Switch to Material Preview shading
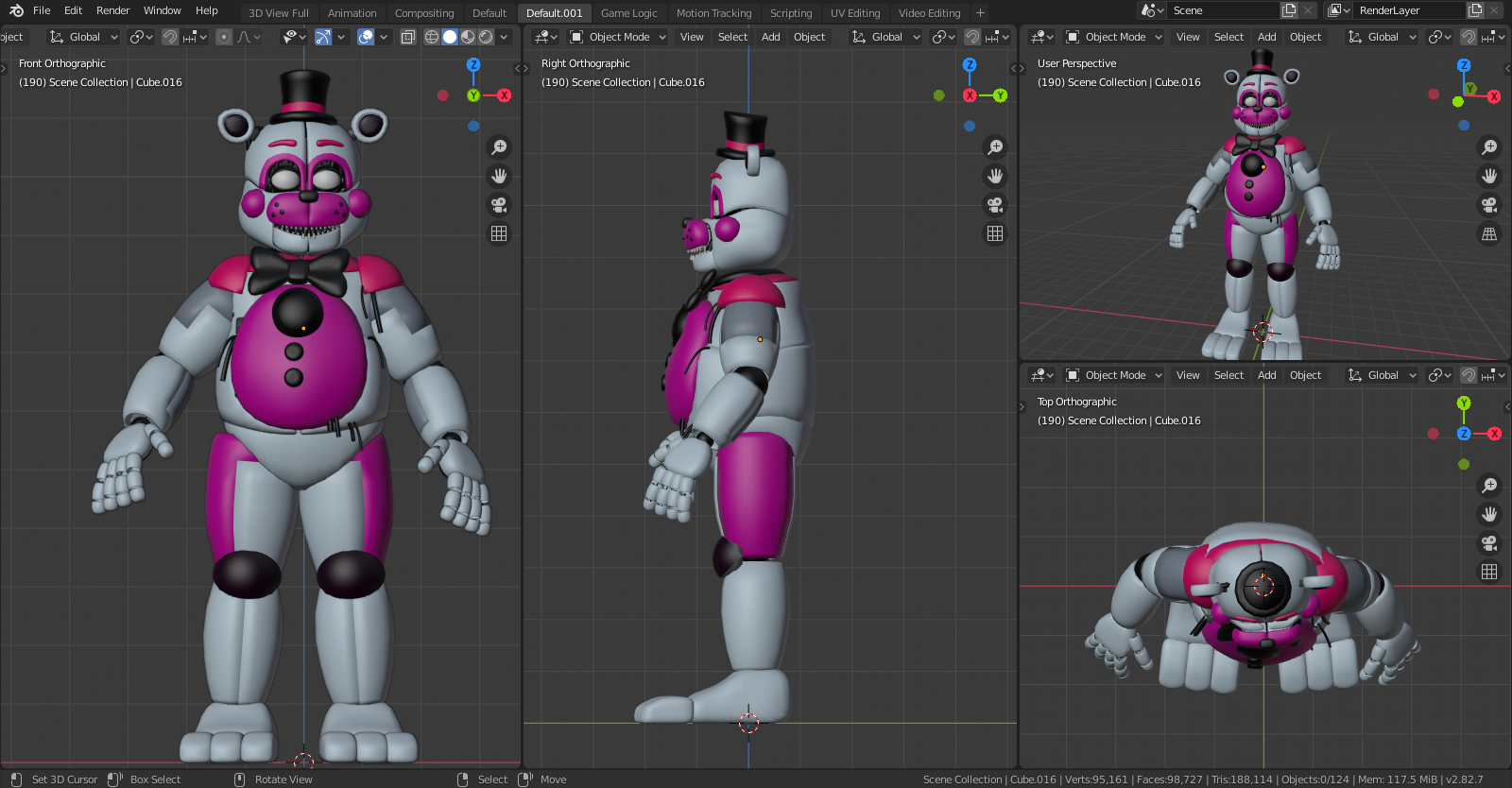Image resolution: width=1512 pixels, height=788 pixels. tap(468, 37)
